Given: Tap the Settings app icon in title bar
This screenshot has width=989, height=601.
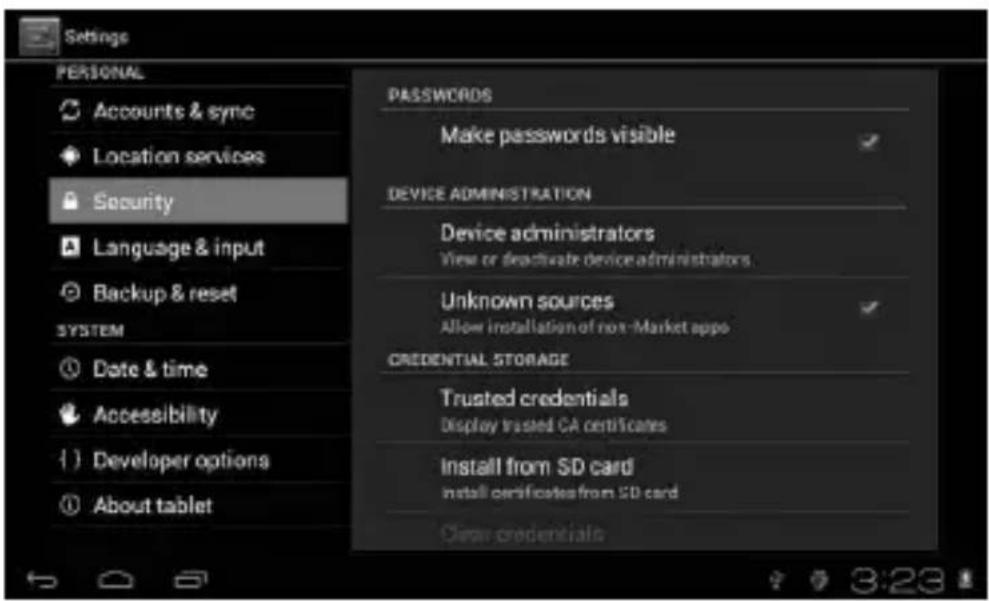Looking at the screenshot, I should 38,36.
